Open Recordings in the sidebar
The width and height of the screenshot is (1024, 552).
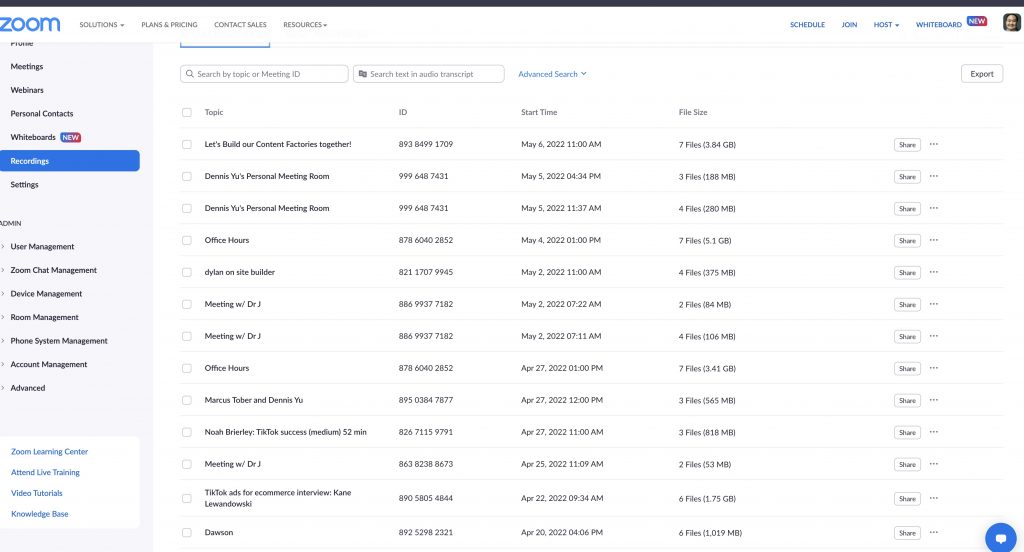(x=30, y=161)
